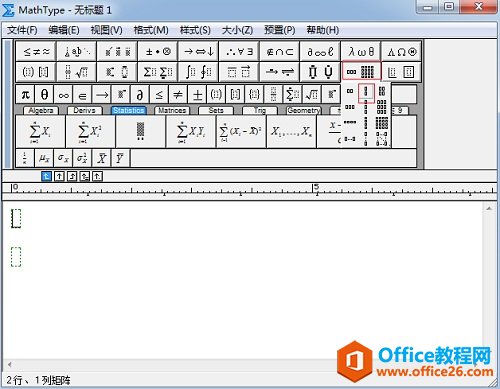Insert plus-minus sign from small bar
The image size is (500, 389).
tap(197, 95)
